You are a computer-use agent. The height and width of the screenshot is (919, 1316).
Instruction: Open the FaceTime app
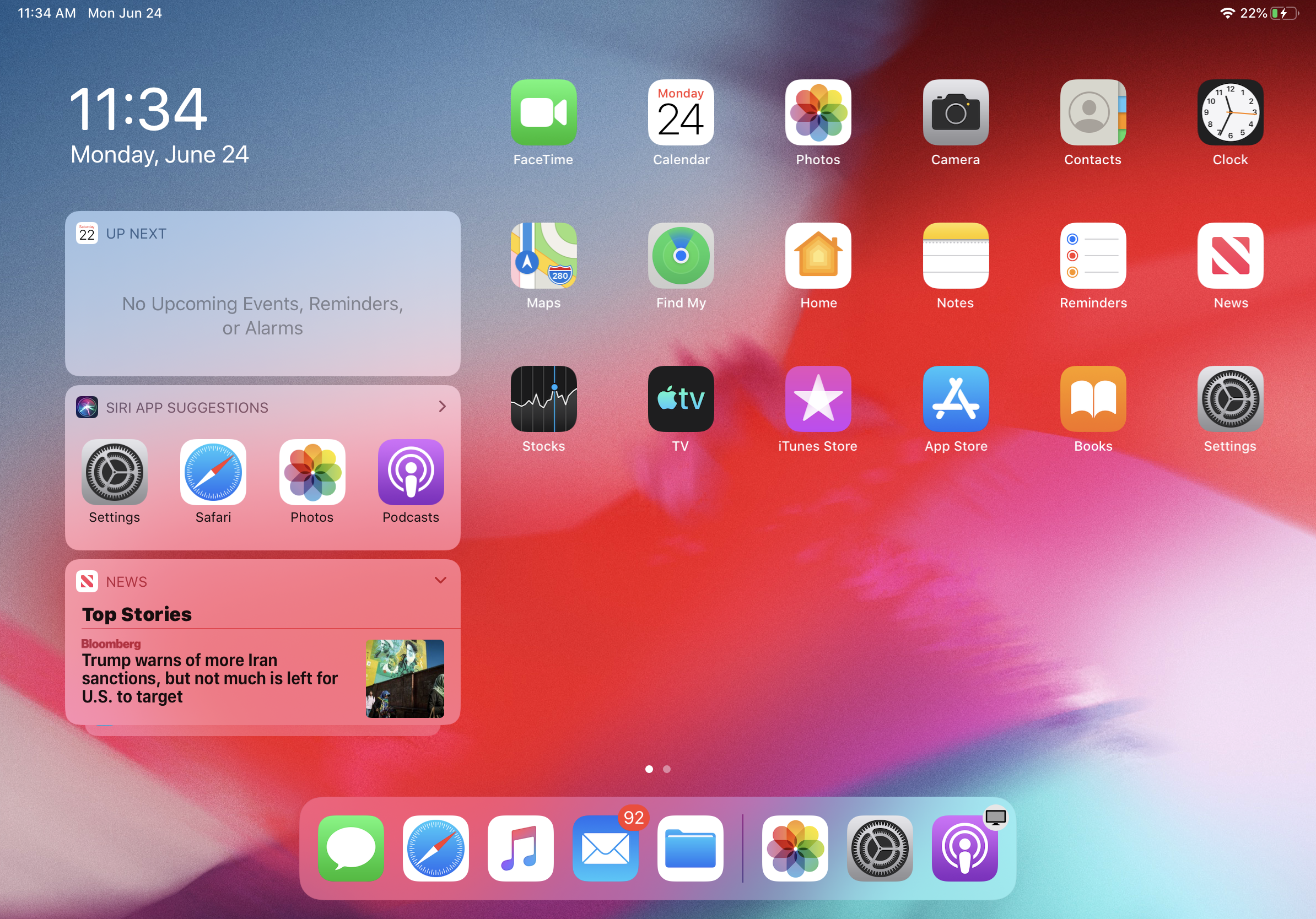pos(543,112)
